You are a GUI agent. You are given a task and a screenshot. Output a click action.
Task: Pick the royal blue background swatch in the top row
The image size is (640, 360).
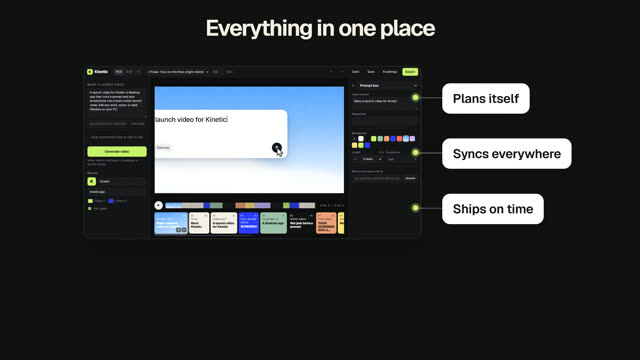click(393, 139)
